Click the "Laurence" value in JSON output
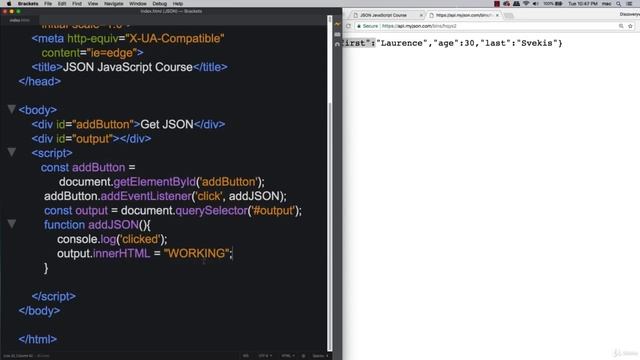640x360 pixels. (403, 43)
